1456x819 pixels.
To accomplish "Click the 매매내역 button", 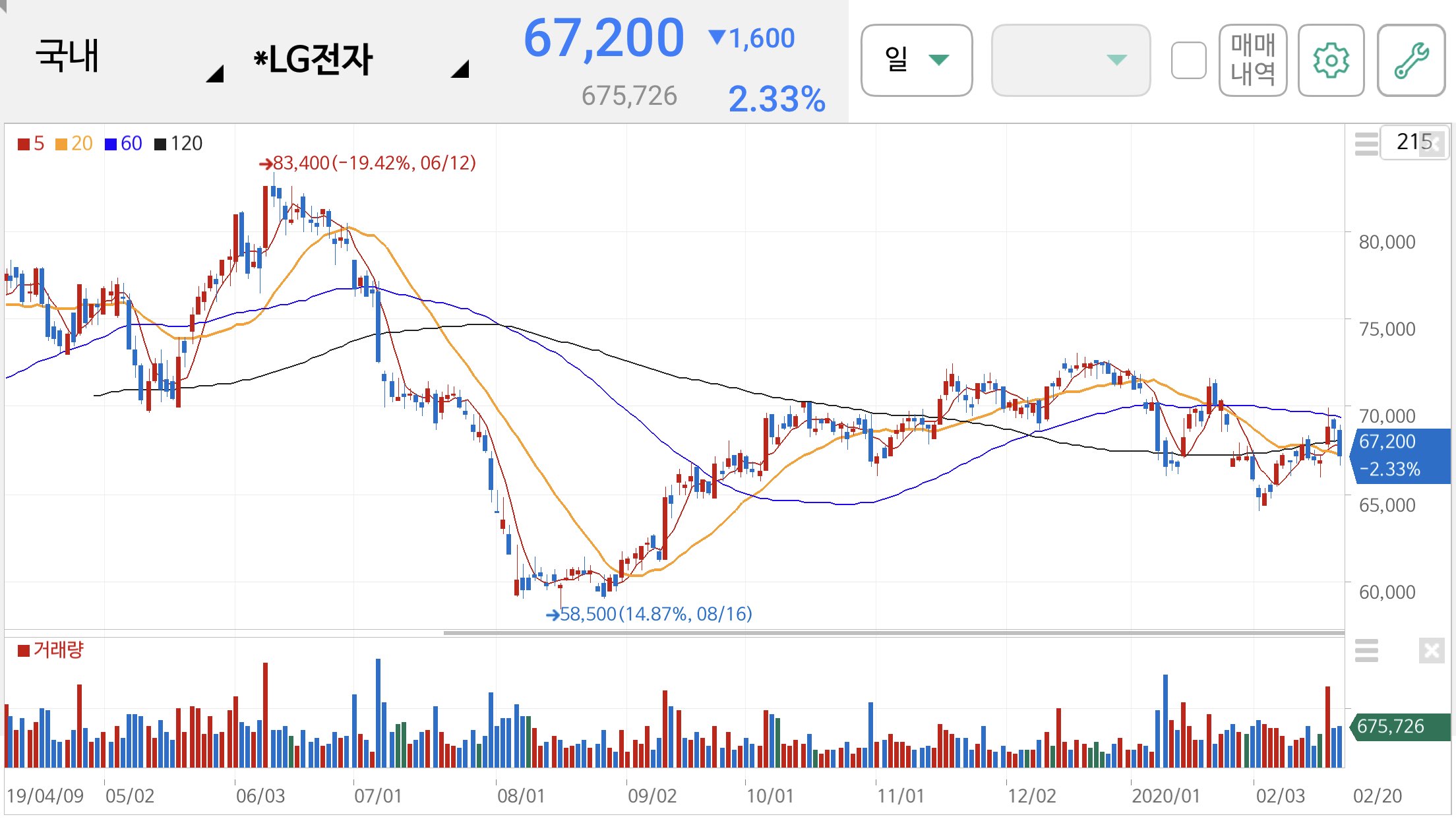I will (x=1253, y=61).
